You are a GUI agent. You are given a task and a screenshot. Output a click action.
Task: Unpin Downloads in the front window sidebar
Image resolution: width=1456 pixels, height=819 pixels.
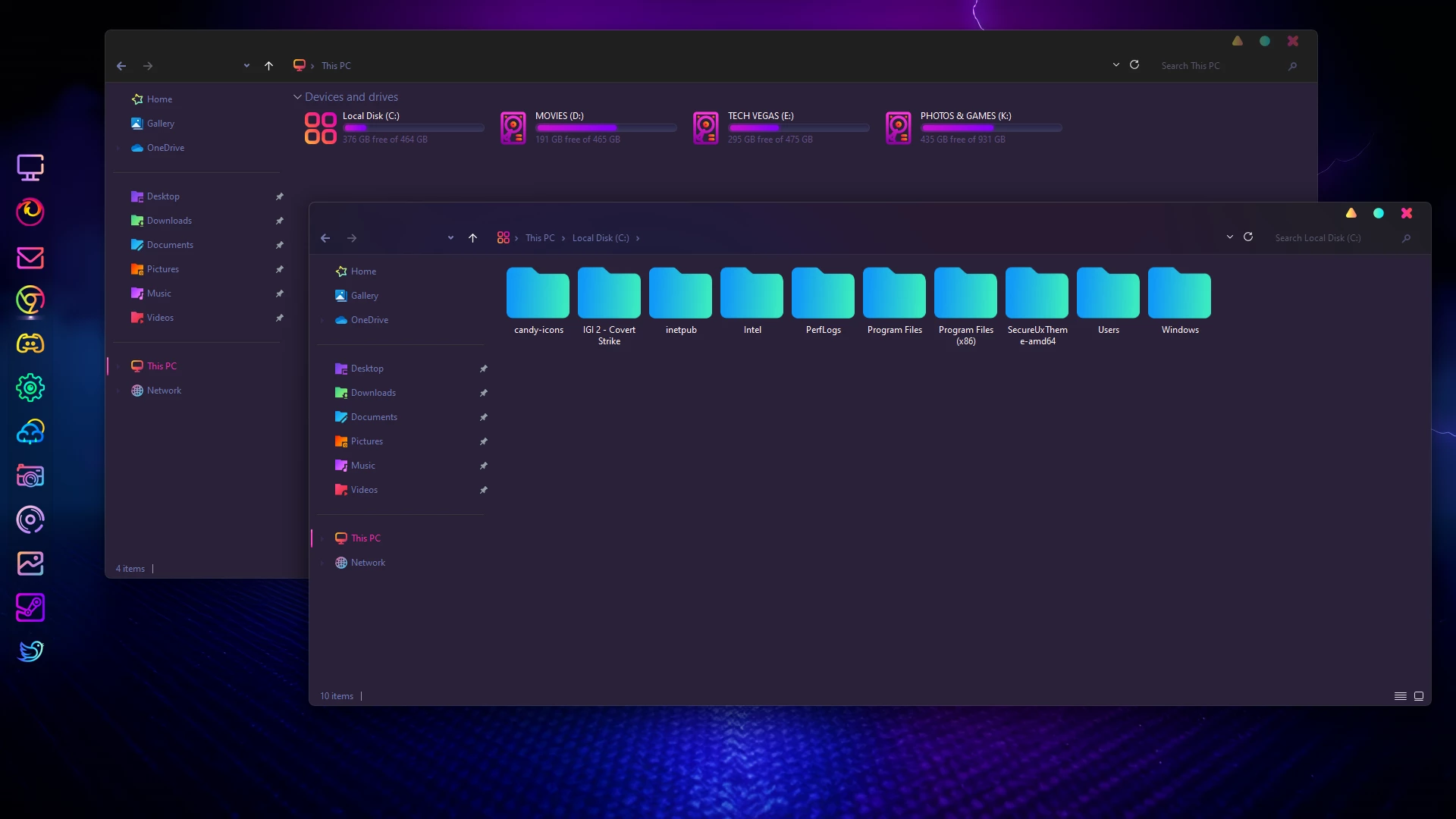(x=483, y=393)
